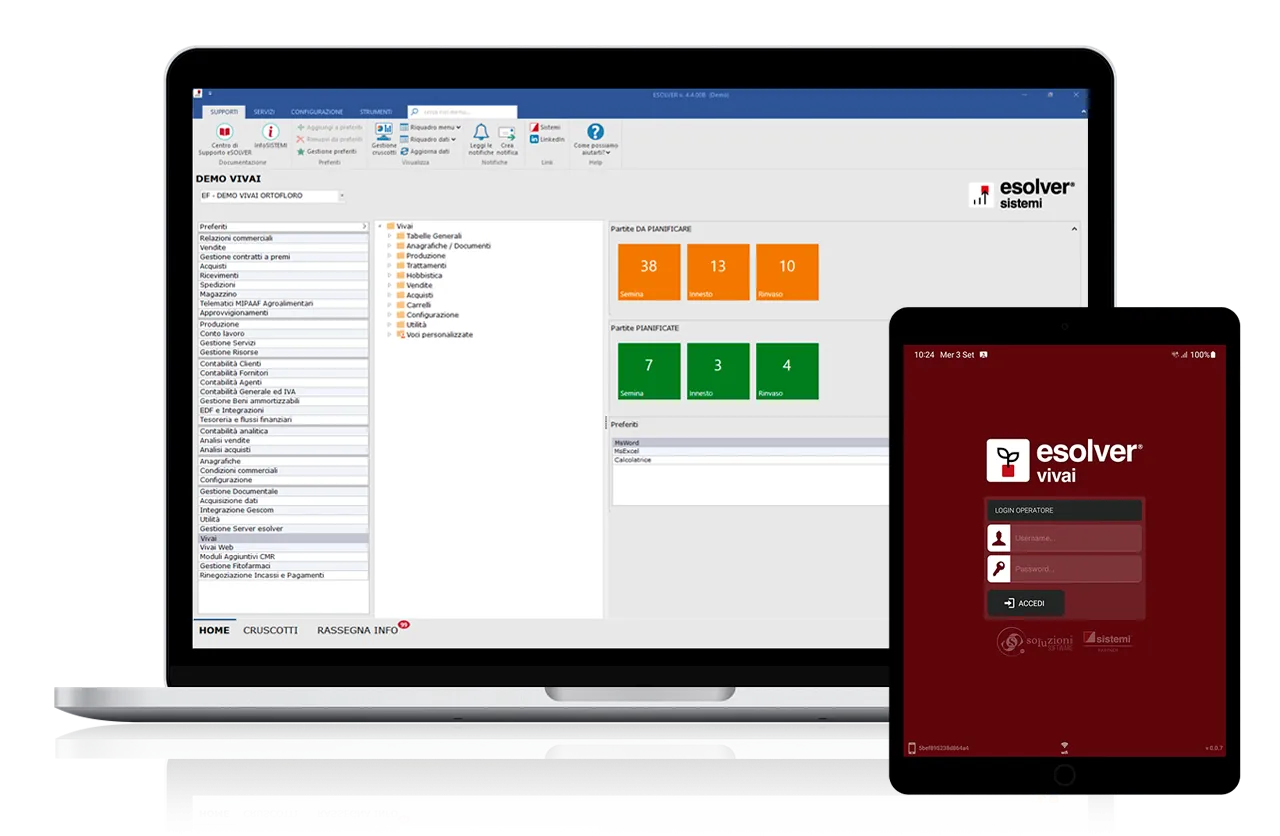Click the Crea notifica icon
This screenshot has width=1280, height=836.
pos(507,132)
